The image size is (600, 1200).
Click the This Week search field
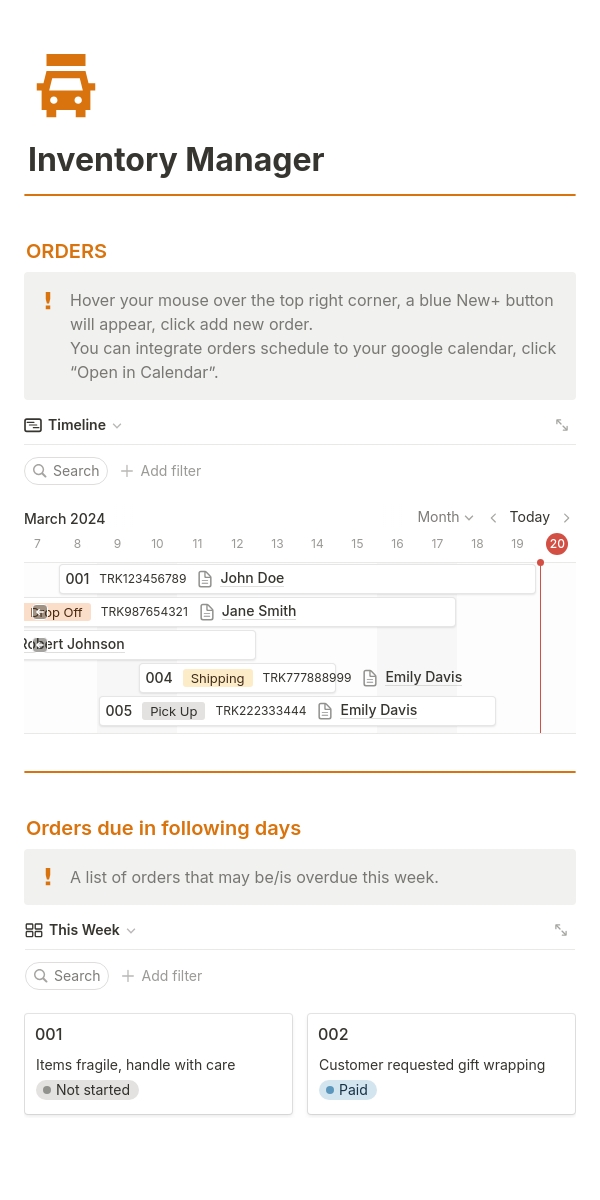coord(67,976)
